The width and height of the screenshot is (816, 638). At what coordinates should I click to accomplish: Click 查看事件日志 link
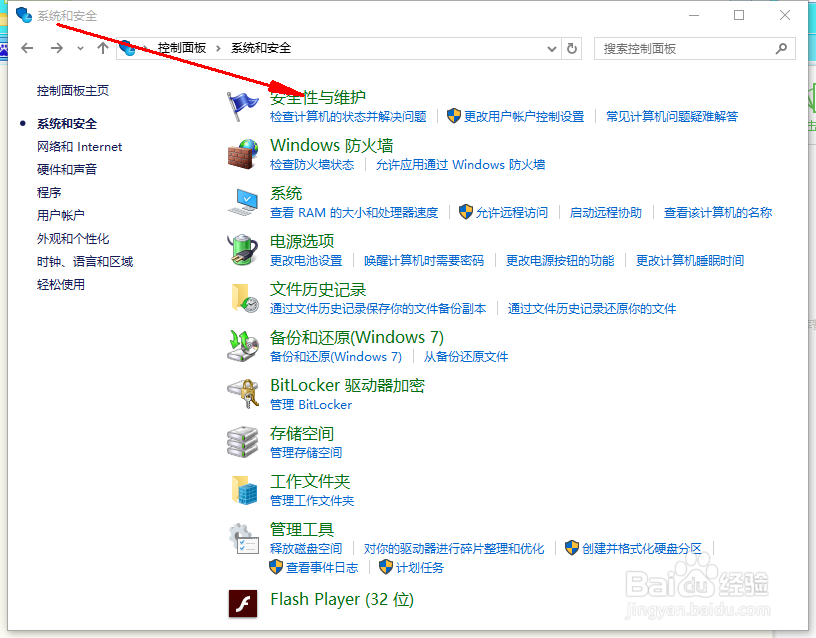322,568
